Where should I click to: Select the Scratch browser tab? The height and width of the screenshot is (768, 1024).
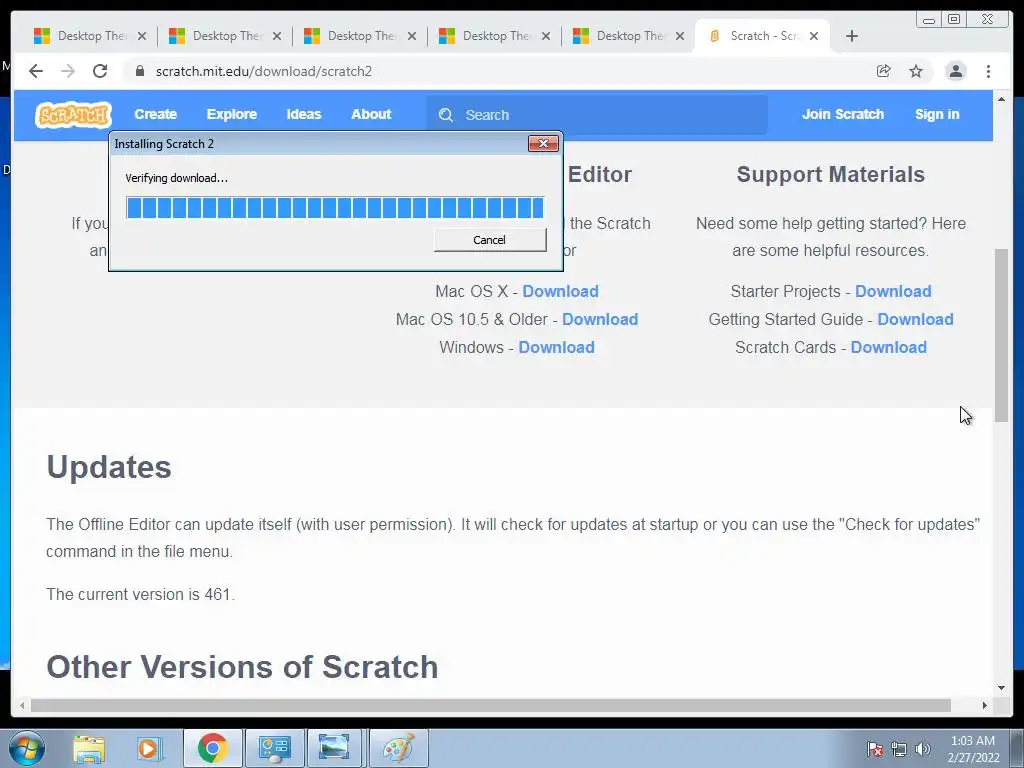pos(763,36)
